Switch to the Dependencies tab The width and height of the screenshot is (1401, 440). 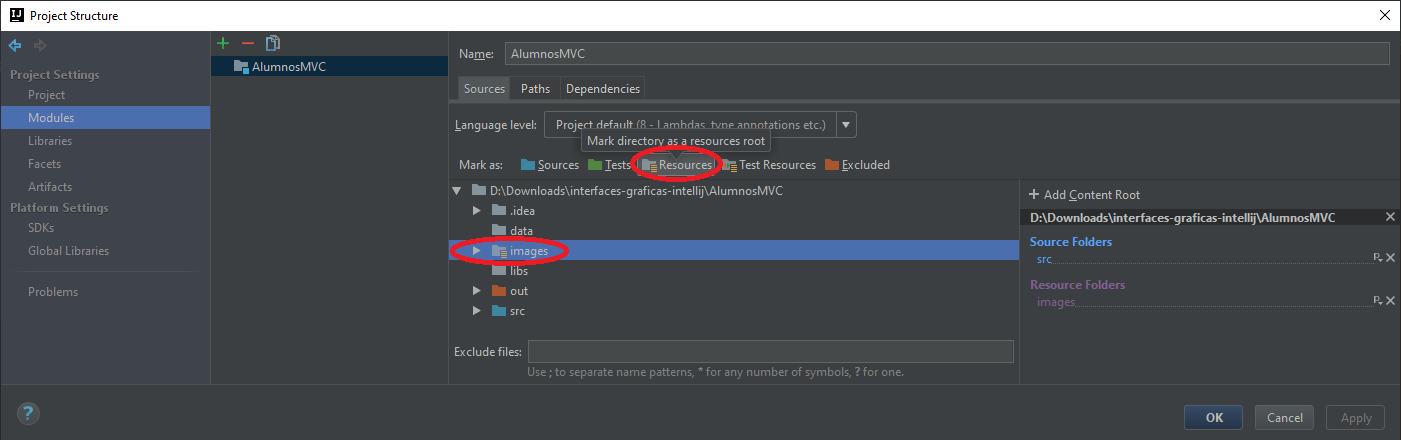tap(602, 89)
